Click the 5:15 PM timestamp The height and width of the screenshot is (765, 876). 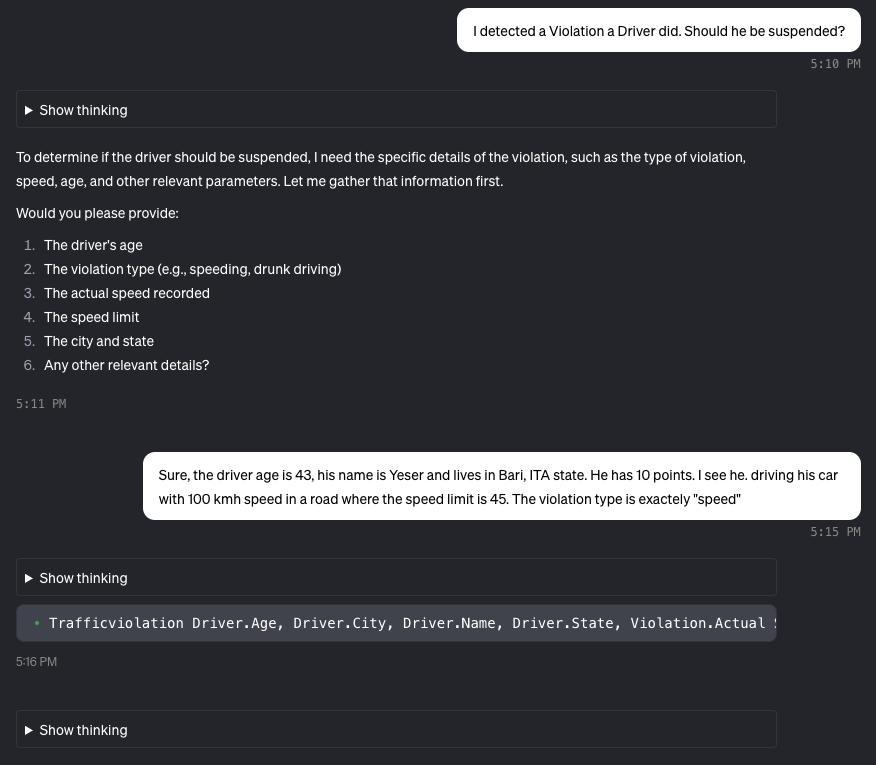coord(835,532)
